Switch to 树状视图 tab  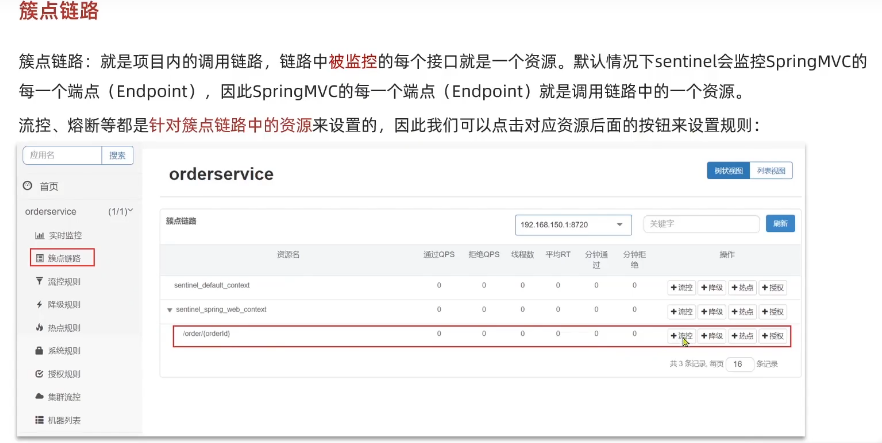coord(728,170)
